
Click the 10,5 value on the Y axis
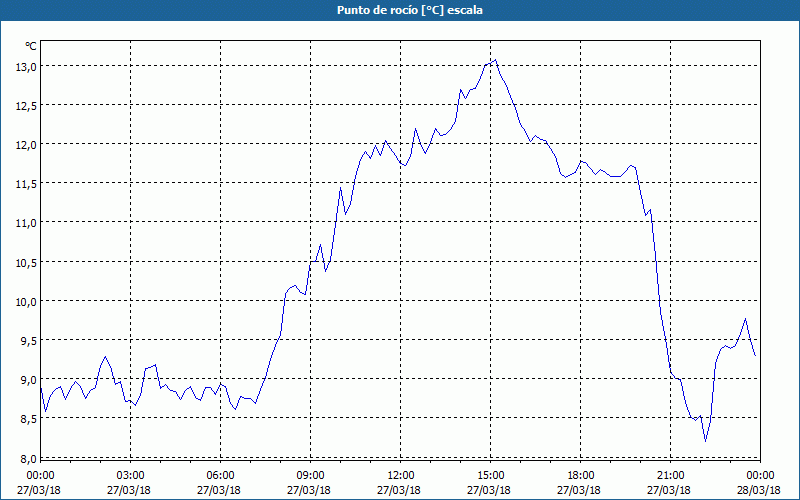pos(26,262)
